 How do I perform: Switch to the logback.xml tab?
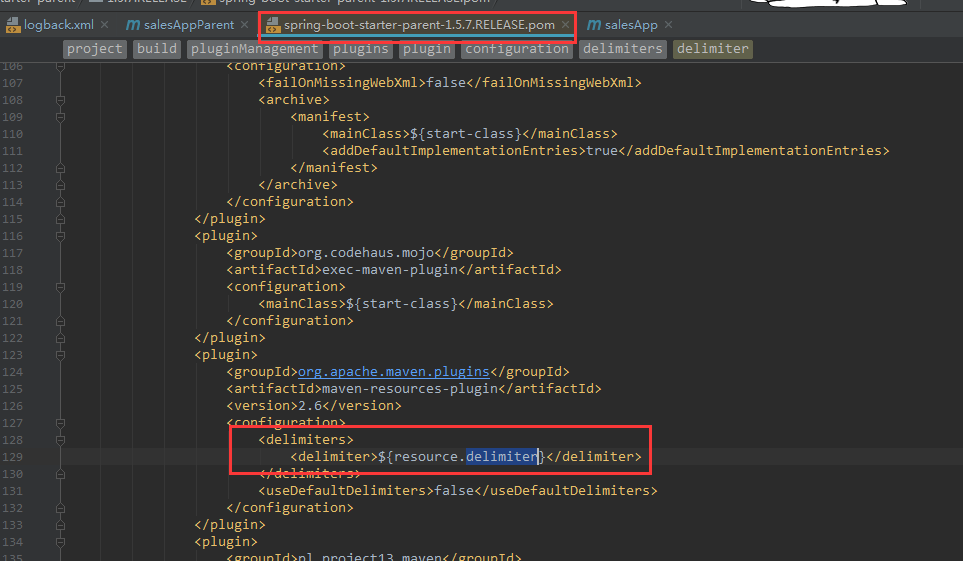pos(58,25)
